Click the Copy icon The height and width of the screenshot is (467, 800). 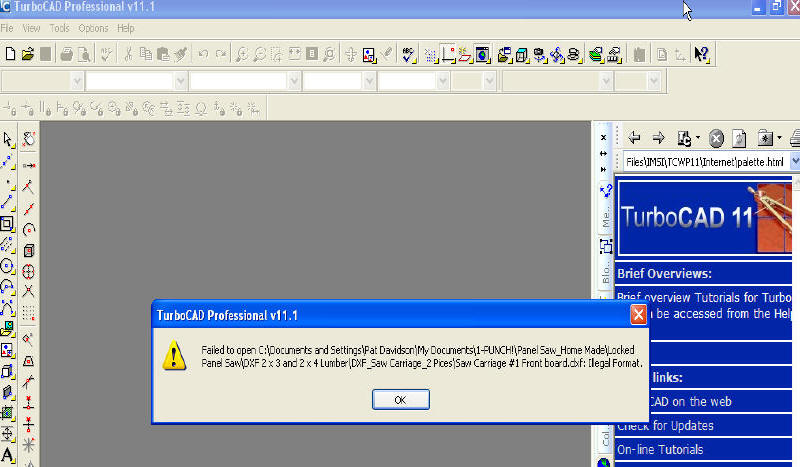[x=146, y=54]
